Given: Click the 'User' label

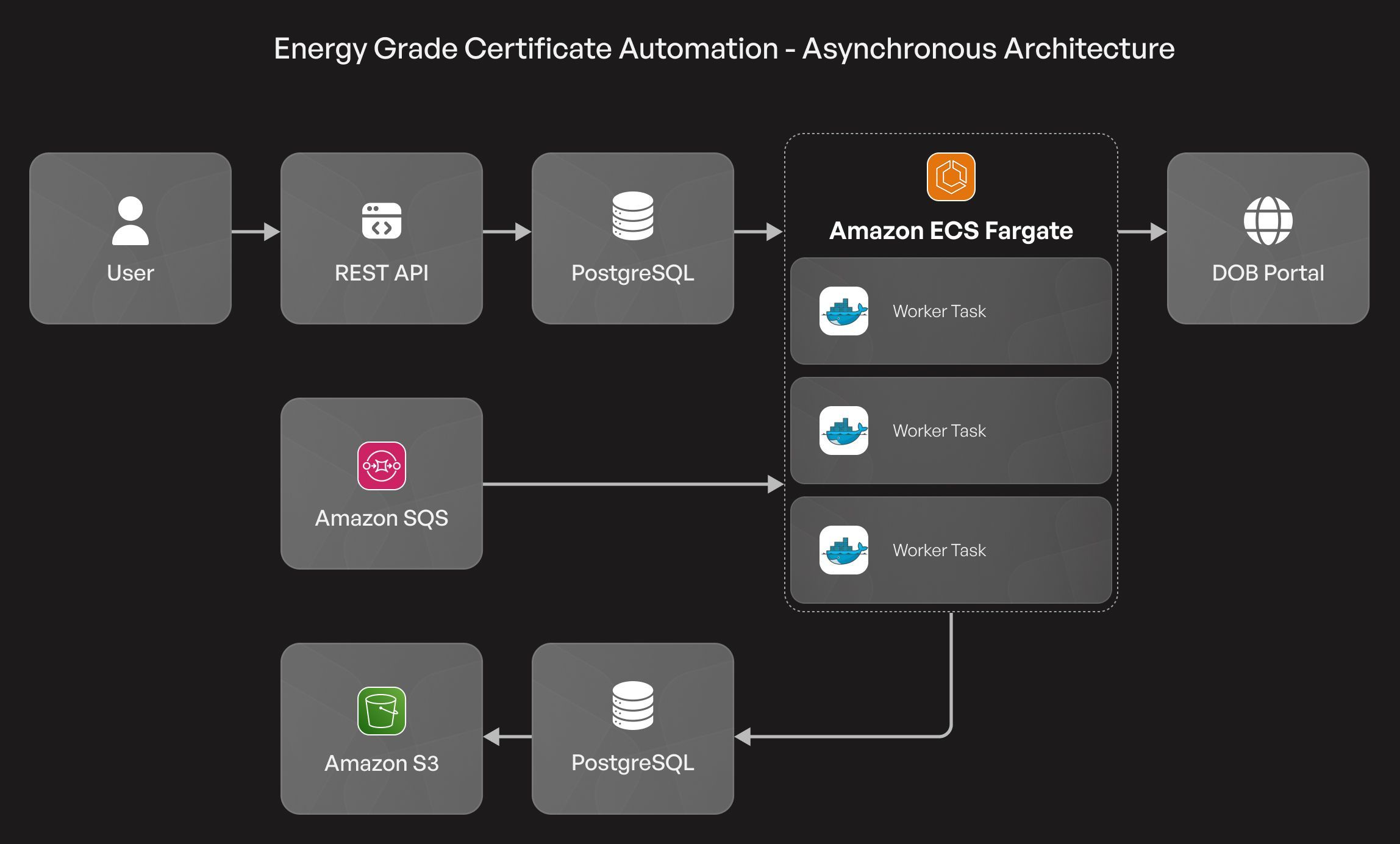Looking at the screenshot, I should [x=130, y=273].
